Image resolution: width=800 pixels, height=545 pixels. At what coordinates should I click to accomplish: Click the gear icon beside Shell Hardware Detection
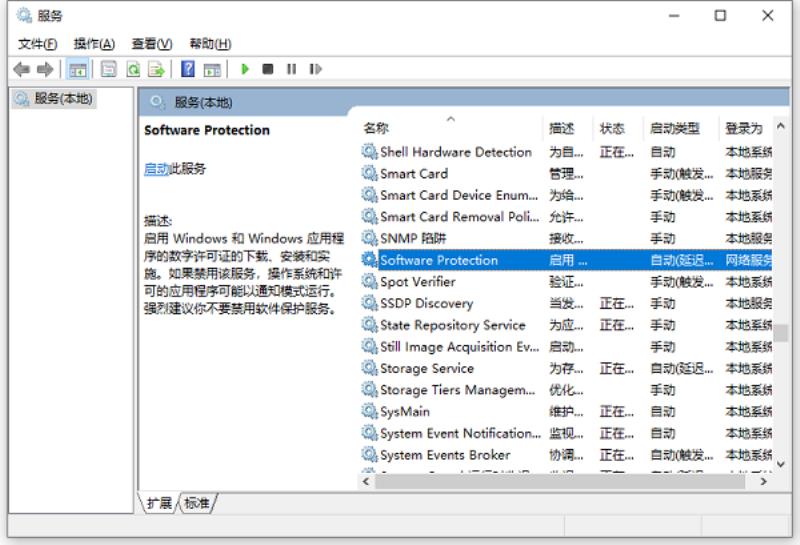[x=369, y=152]
